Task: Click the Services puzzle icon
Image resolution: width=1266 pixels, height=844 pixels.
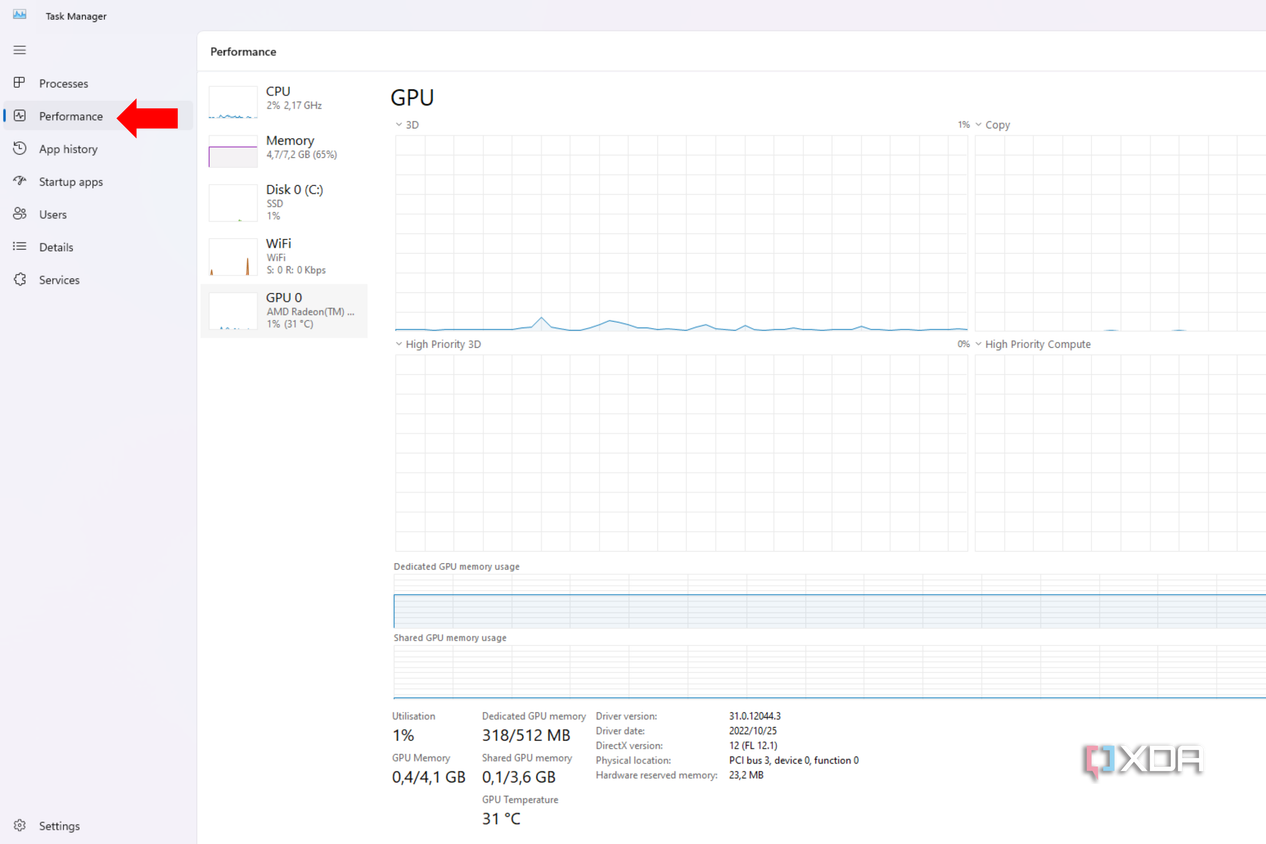Action: (x=19, y=280)
